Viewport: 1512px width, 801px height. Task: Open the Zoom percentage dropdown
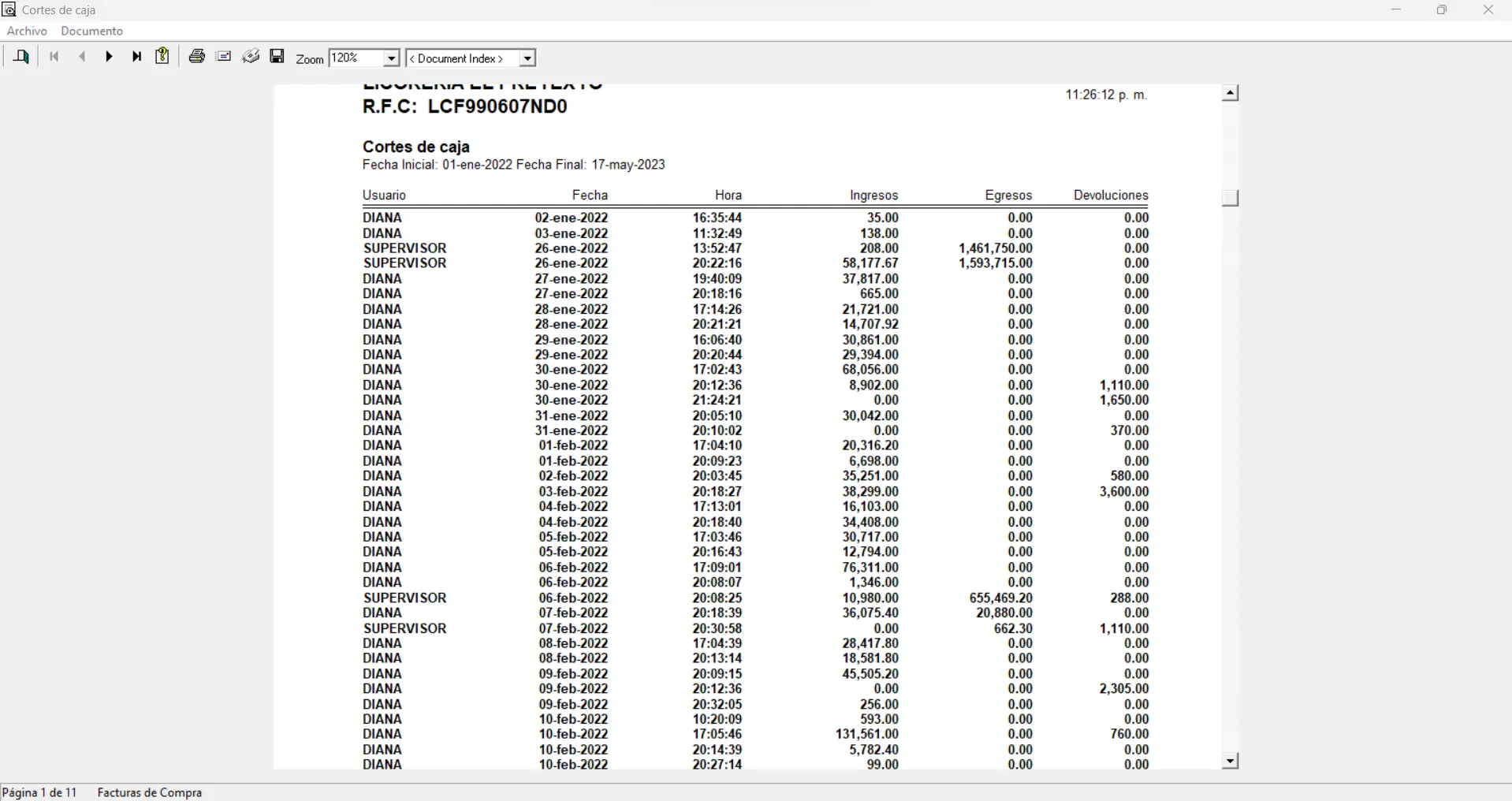pyautogui.click(x=391, y=58)
